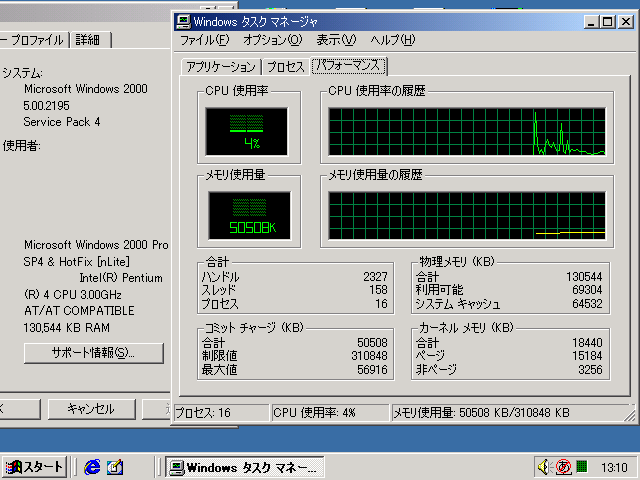Click the Japanese IME tray icon

[564, 467]
